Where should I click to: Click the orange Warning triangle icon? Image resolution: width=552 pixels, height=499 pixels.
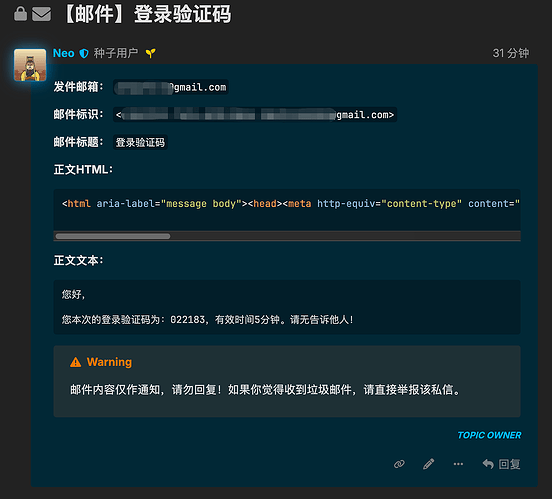[75, 362]
